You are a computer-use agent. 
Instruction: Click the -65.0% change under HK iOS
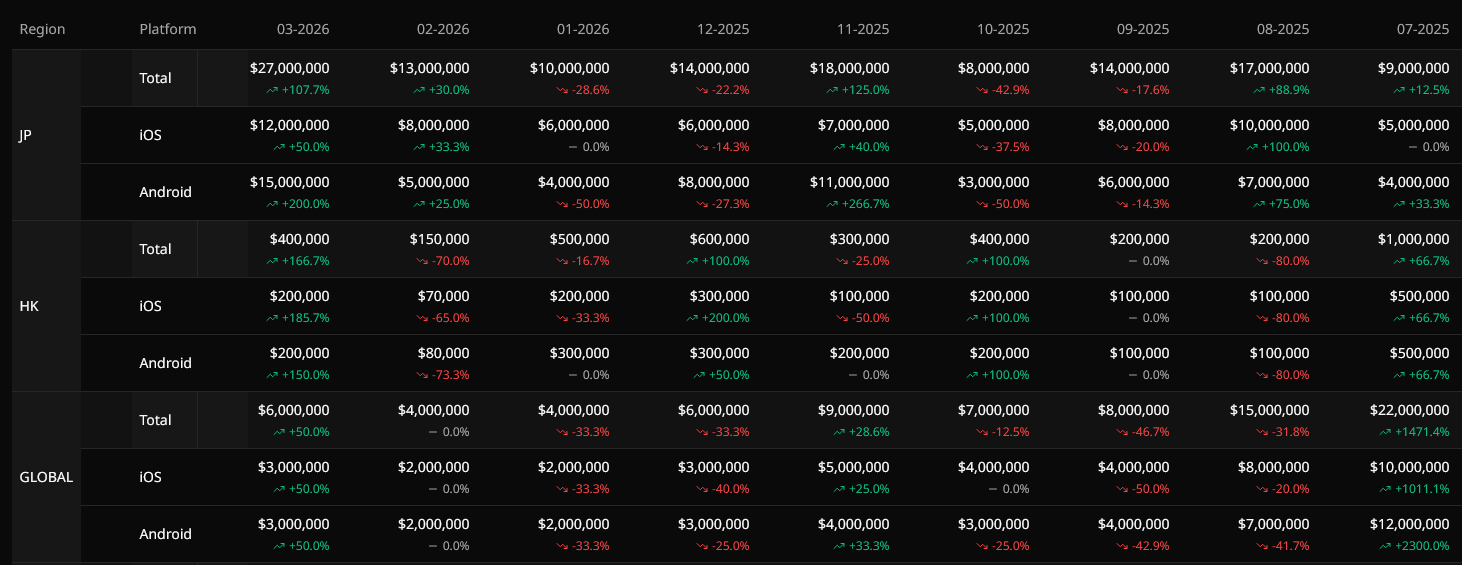point(442,318)
